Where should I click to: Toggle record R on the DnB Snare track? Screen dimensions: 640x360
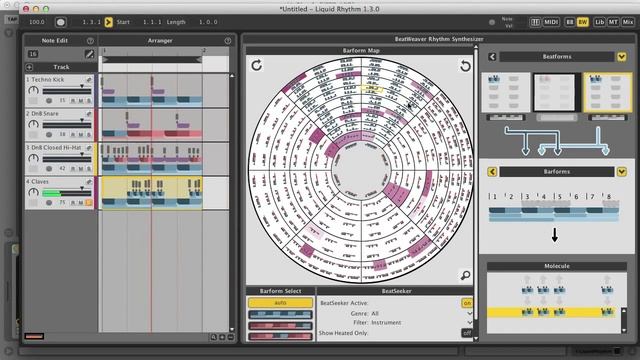pyautogui.click(x=73, y=134)
